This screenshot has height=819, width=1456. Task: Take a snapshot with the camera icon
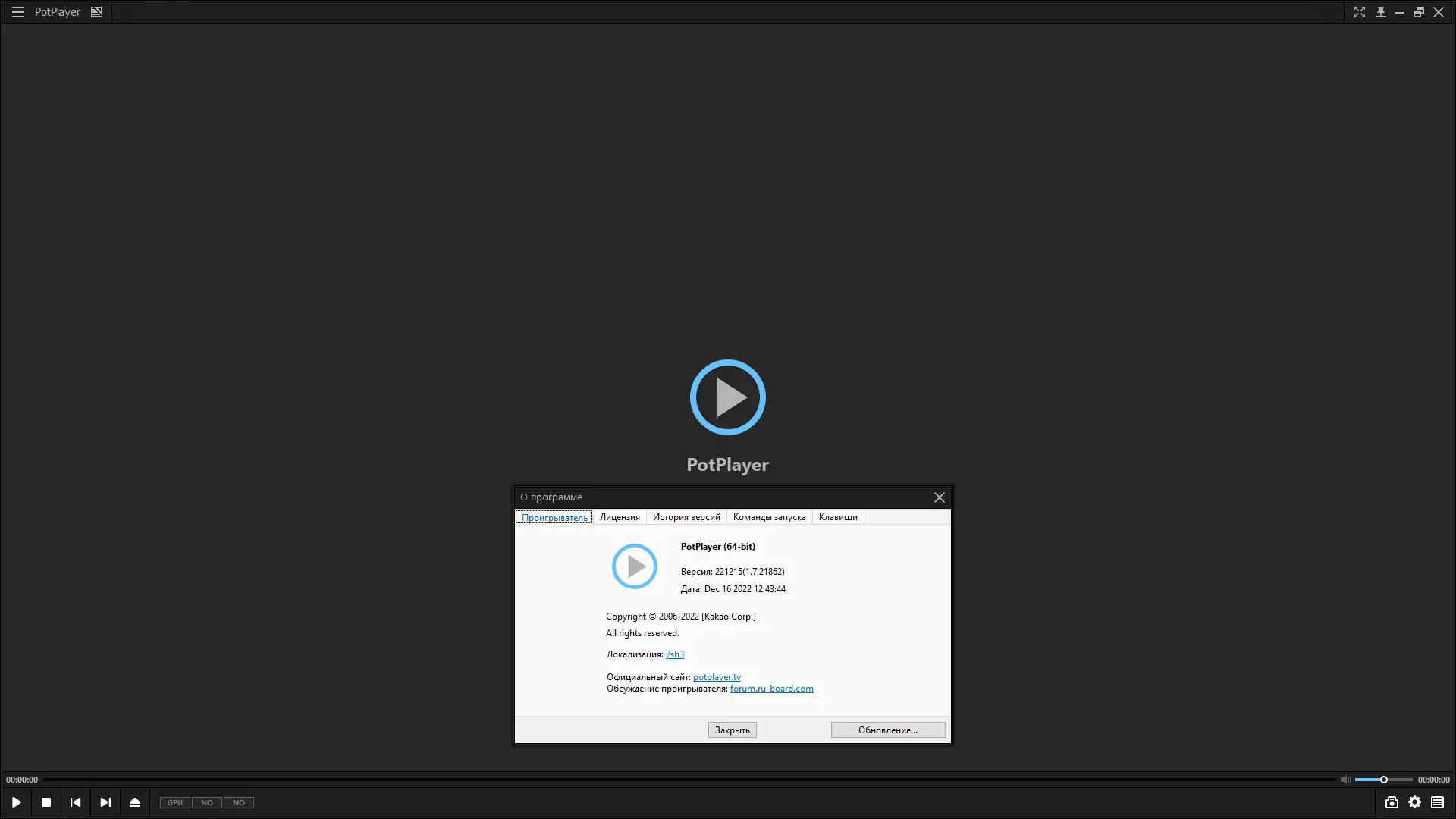[1392, 802]
